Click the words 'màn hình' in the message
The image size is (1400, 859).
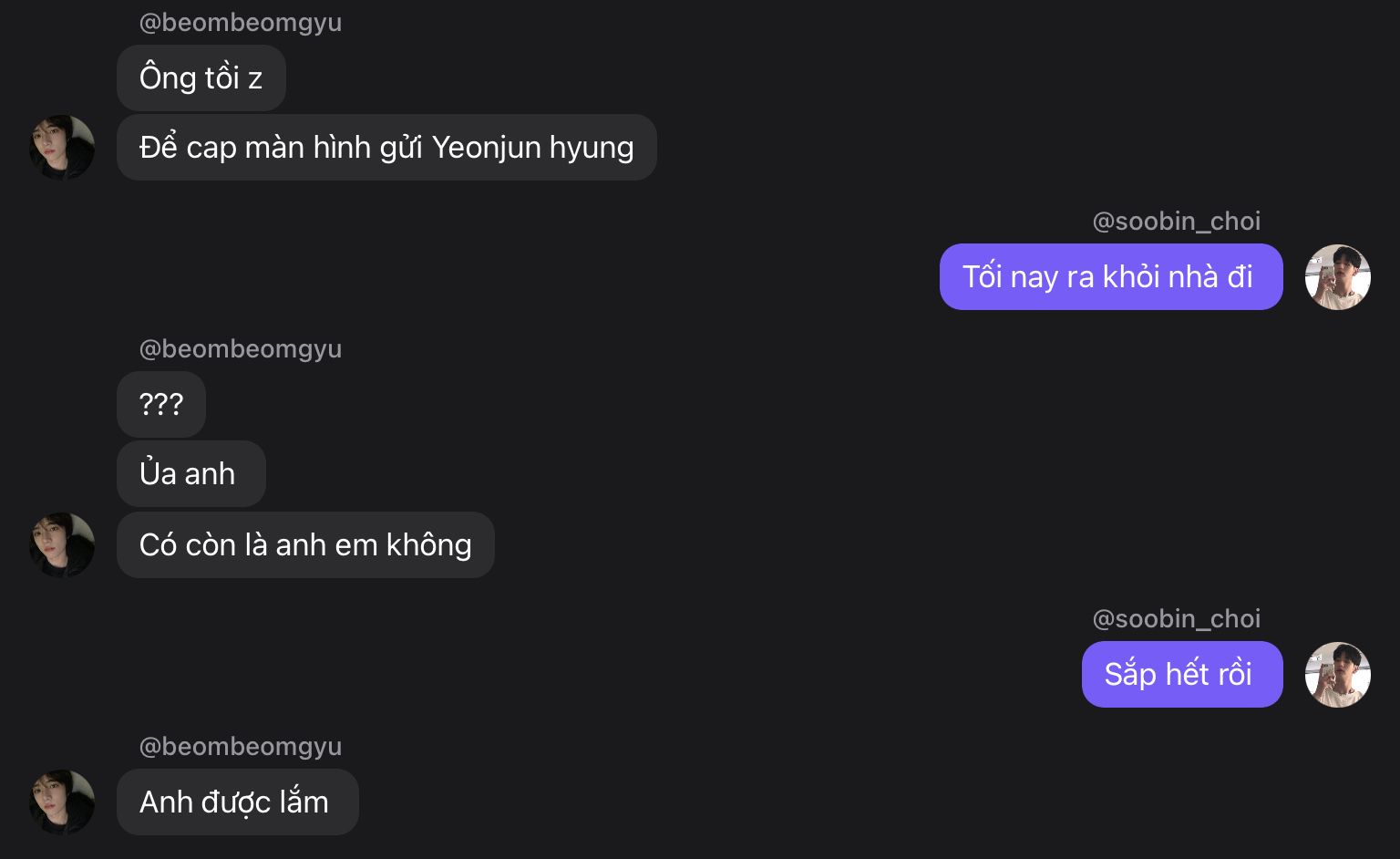tap(306, 148)
